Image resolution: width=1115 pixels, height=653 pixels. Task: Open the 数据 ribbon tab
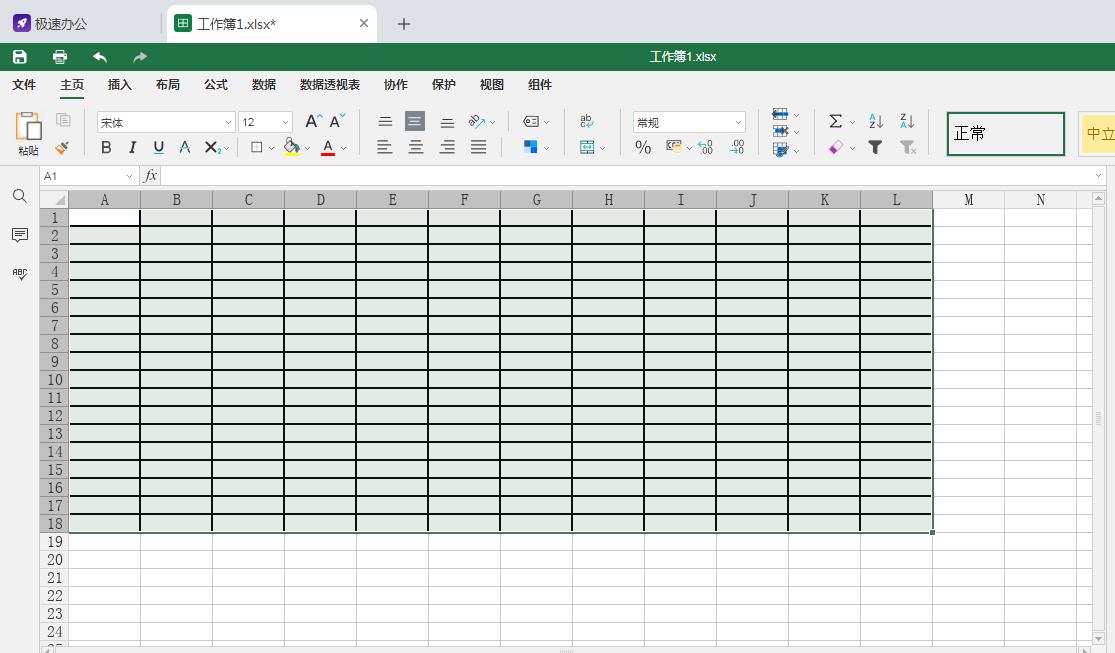[264, 85]
